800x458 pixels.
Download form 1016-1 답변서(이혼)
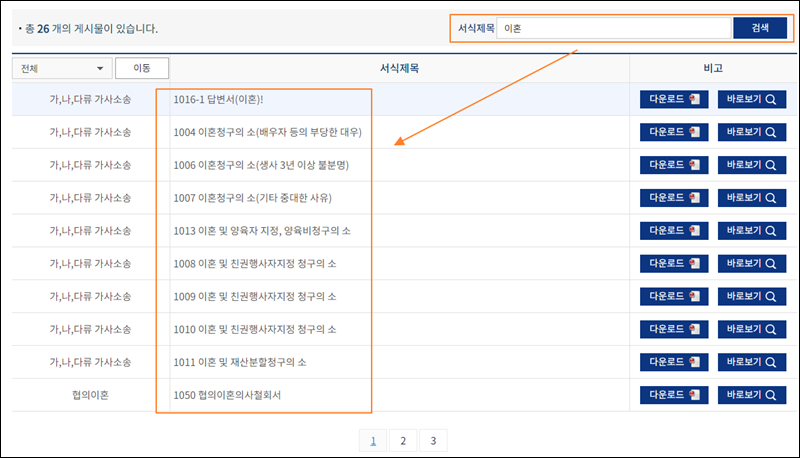[674, 99]
